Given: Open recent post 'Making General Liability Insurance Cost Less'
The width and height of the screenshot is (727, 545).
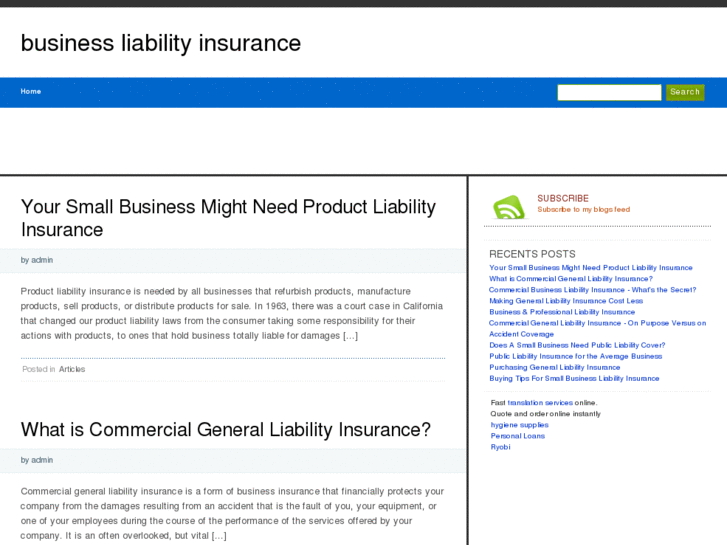Looking at the screenshot, I should (x=566, y=301).
